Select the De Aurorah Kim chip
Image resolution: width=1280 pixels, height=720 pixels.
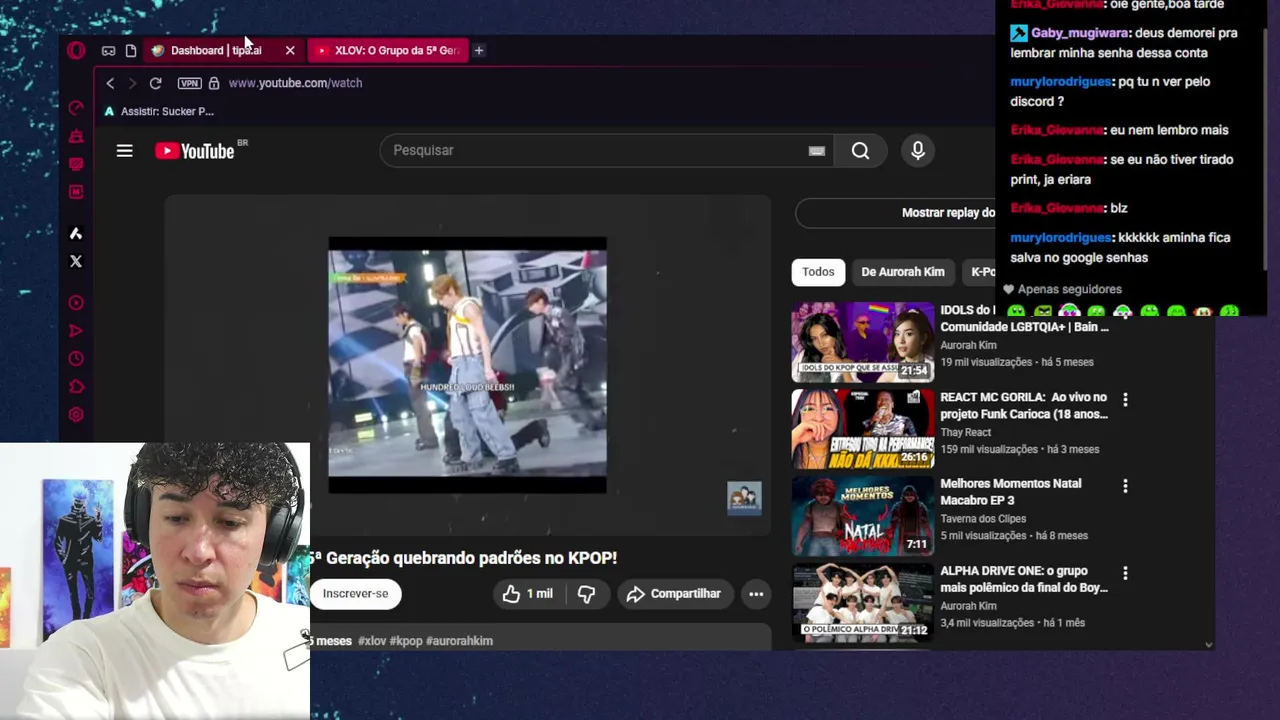click(903, 272)
